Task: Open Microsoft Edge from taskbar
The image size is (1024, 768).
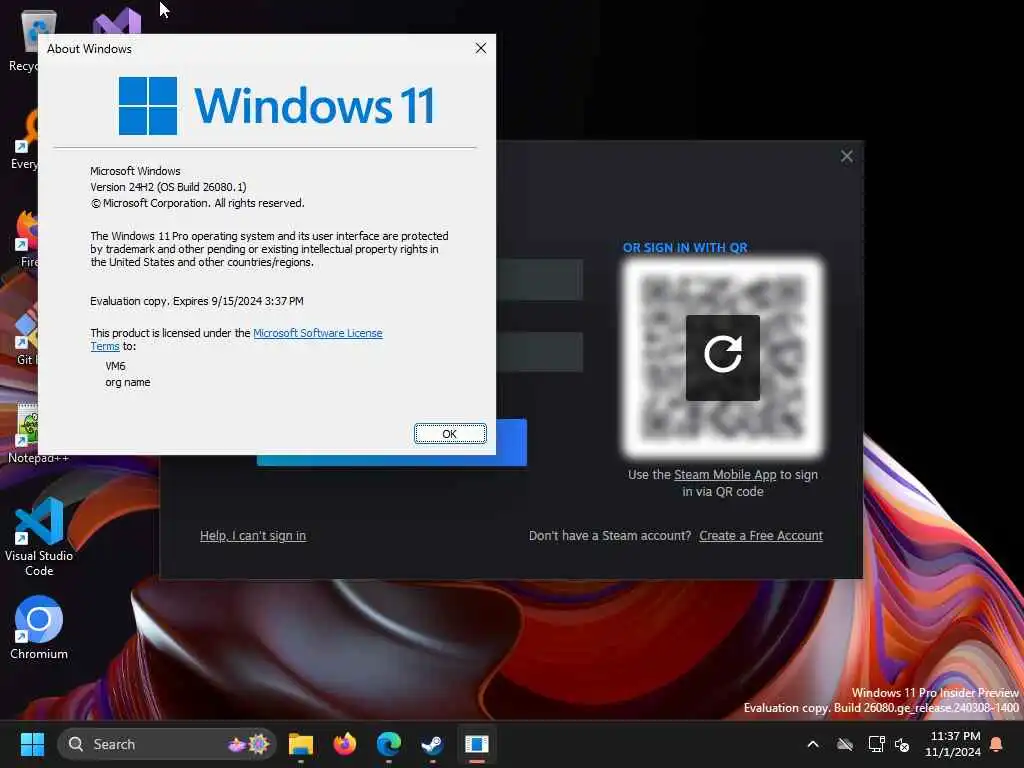Action: pos(389,744)
